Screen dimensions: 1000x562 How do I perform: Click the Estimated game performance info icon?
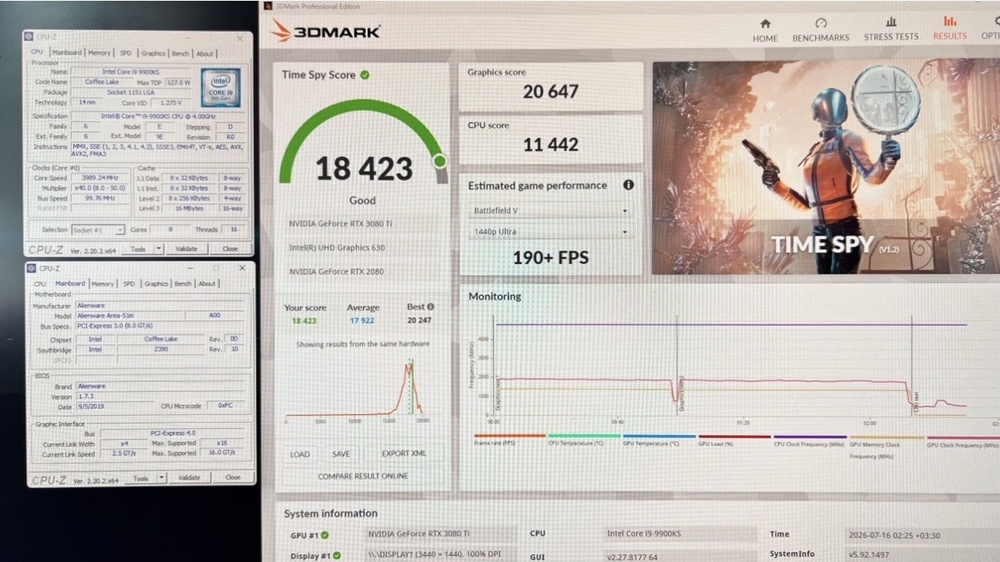click(628, 185)
